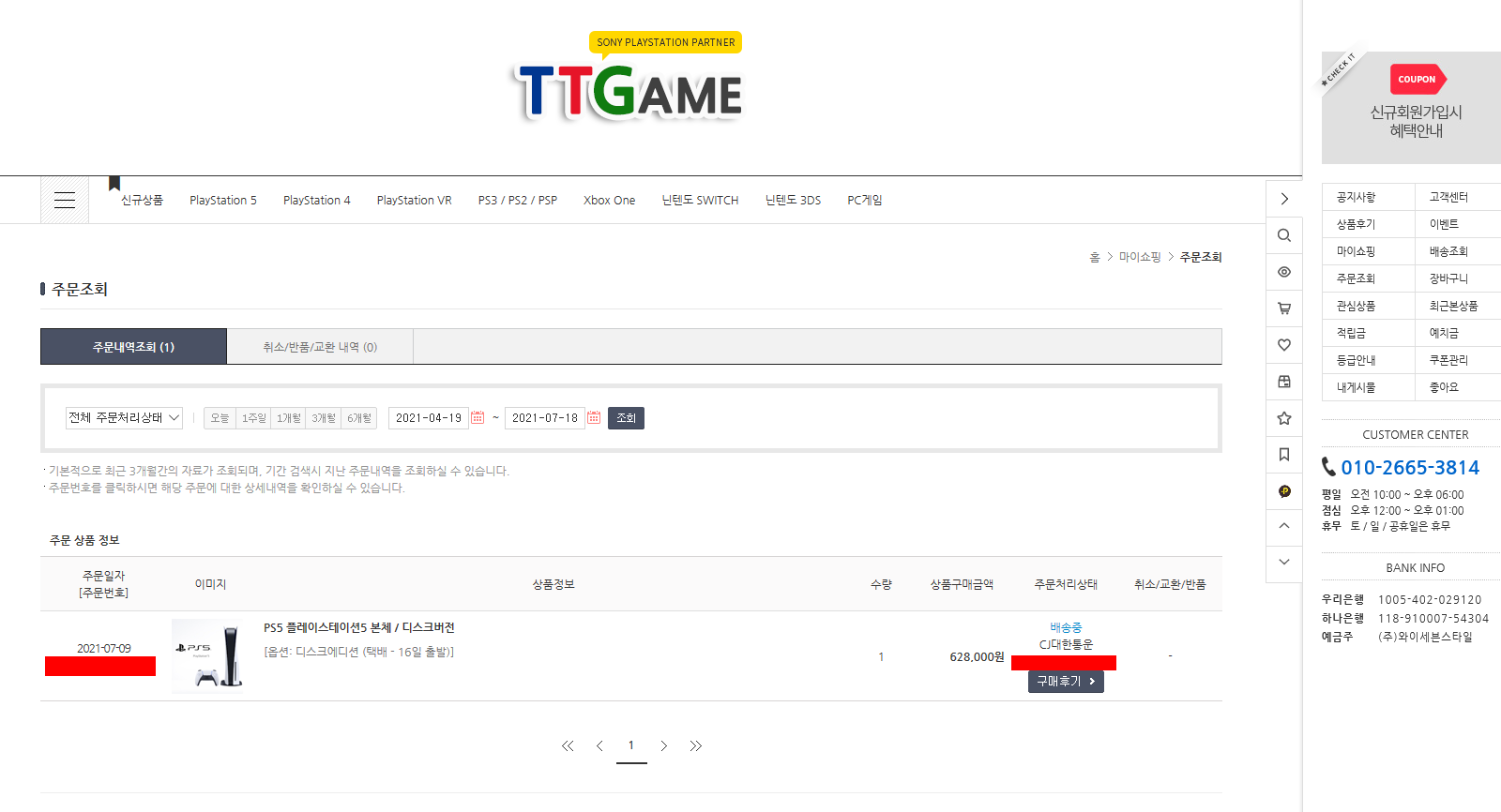Open the 전체 주문처리상태 dropdown
1501x812 pixels.
click(124, 418)
